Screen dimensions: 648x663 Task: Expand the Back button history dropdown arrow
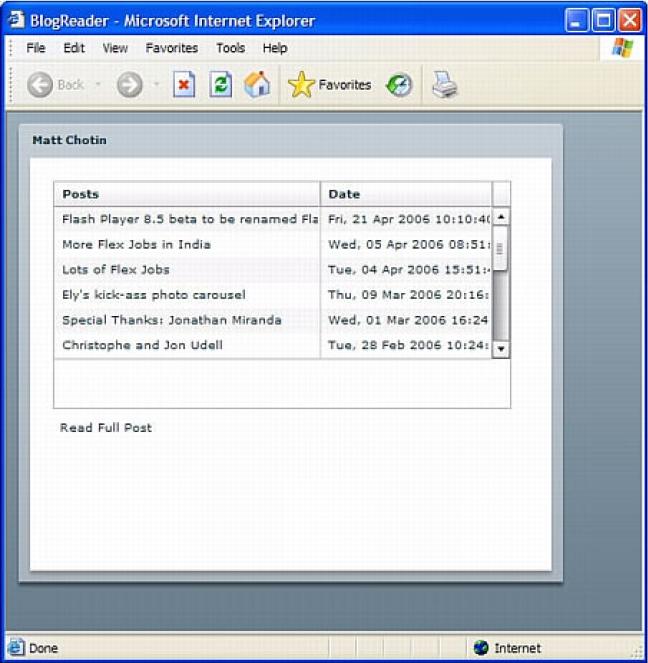tap(98, 85)
